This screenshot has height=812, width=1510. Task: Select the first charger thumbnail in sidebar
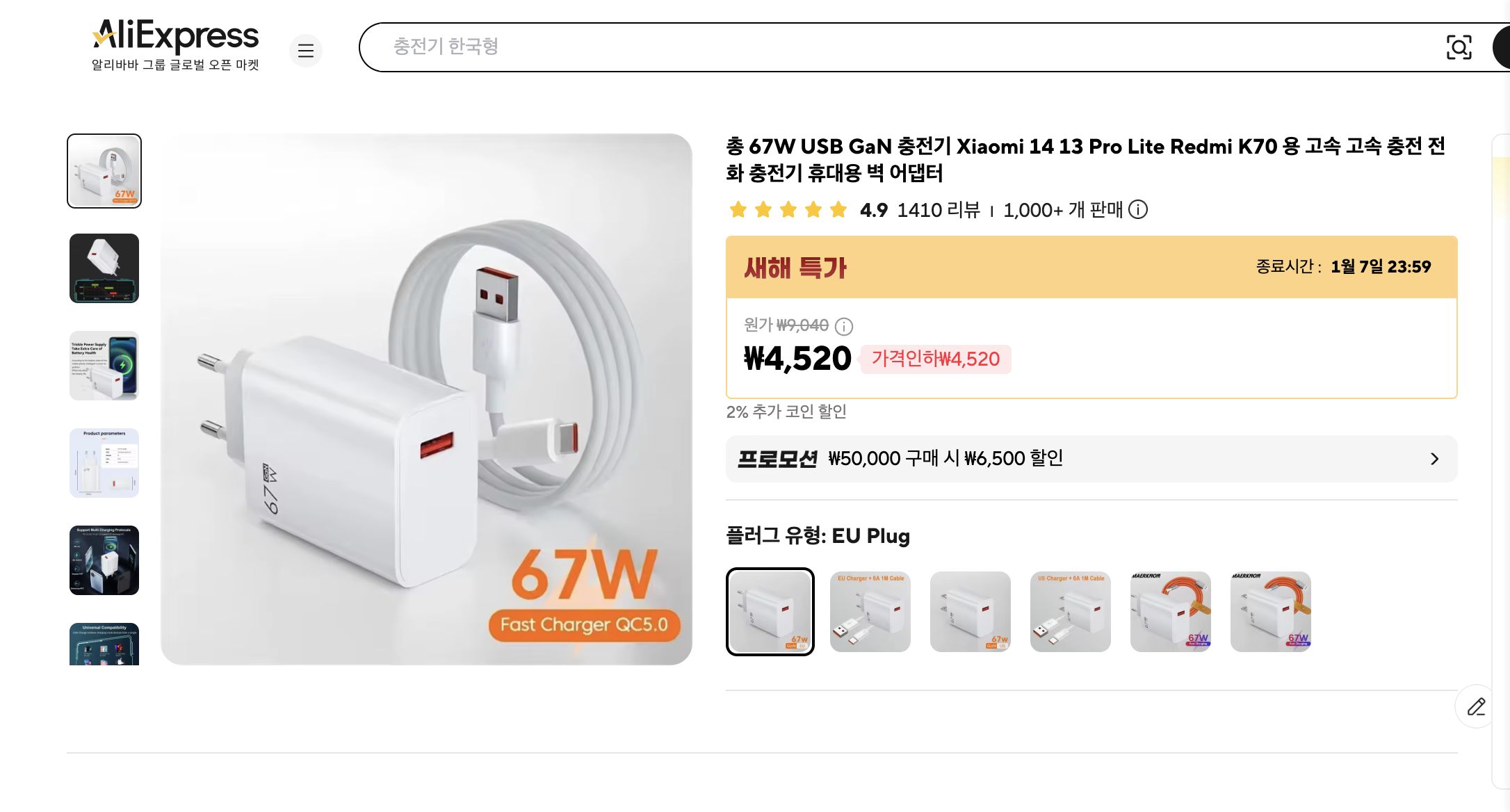tap(103, 171)
